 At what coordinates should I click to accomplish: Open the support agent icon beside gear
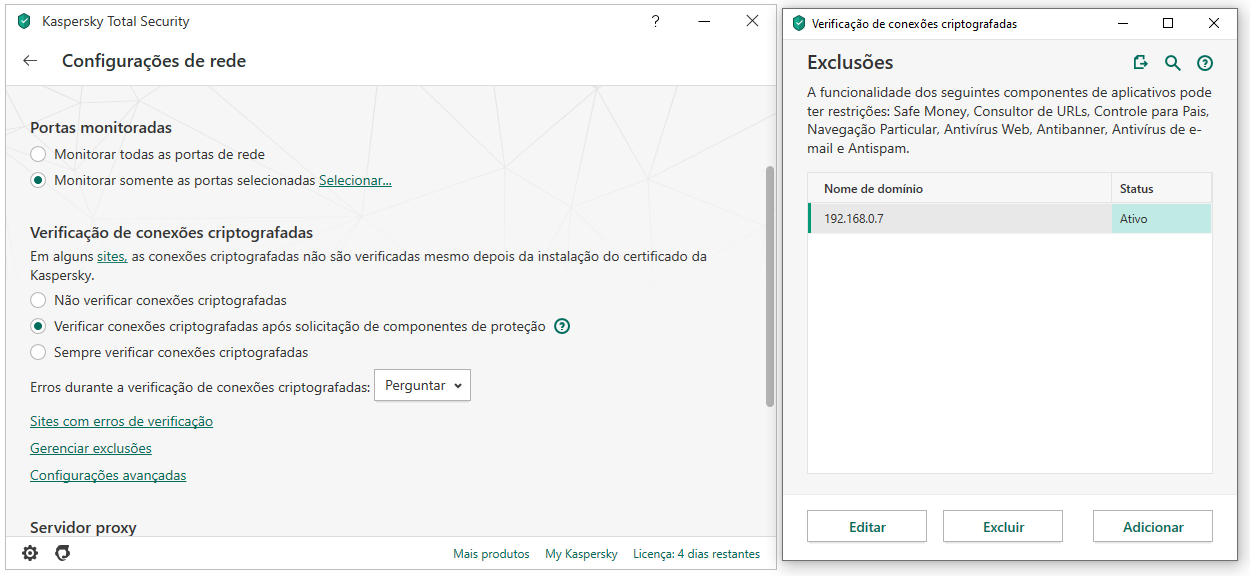coord(63,553)
